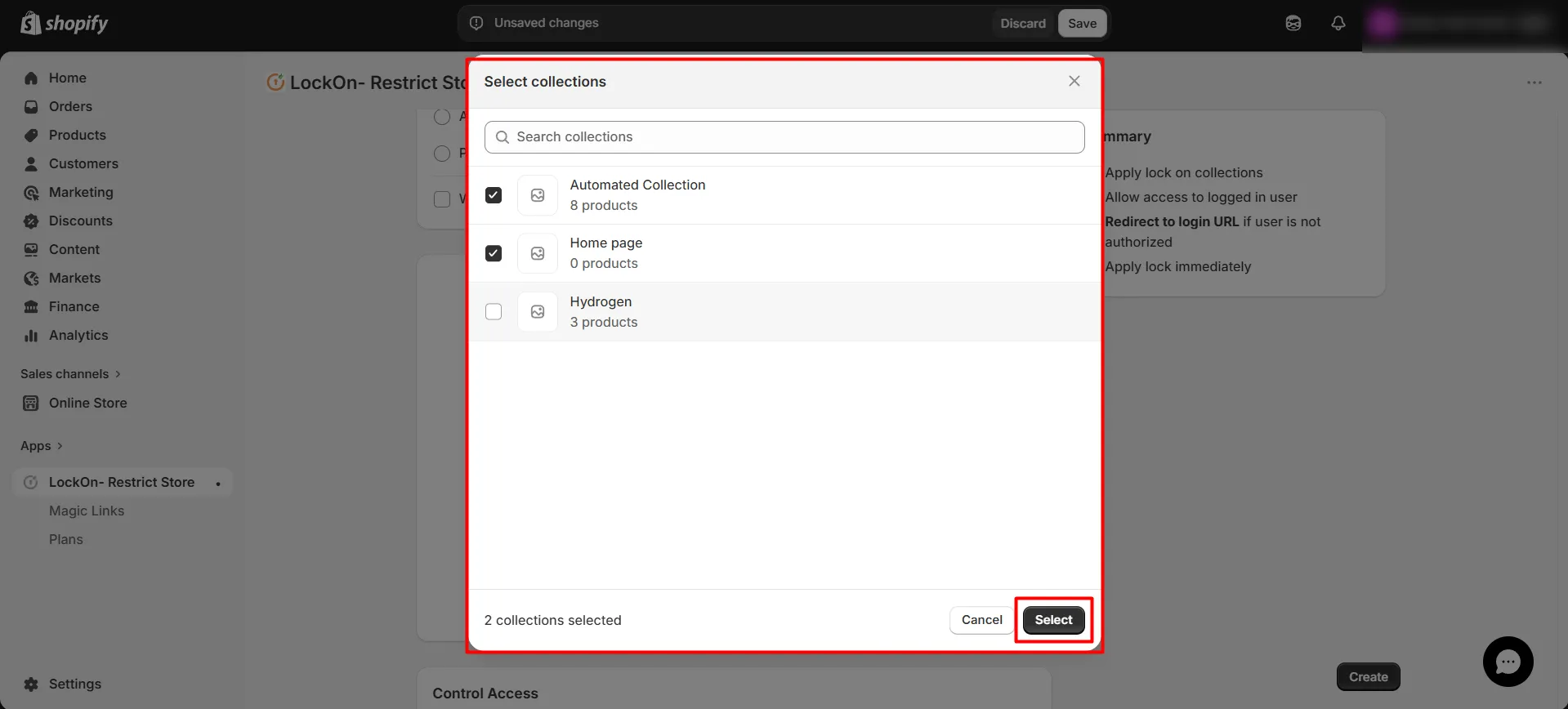Click the Discounts badge icon

click(x=31, y=221)
